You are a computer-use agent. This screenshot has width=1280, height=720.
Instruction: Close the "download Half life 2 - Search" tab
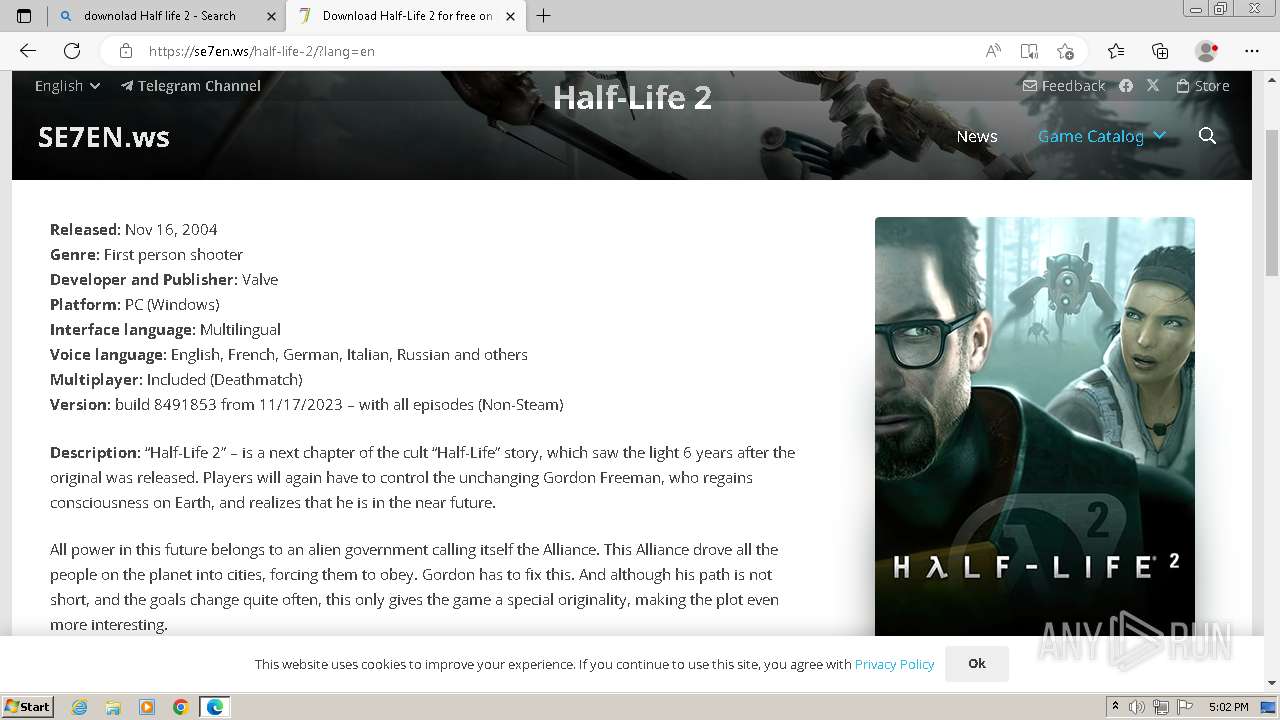coord(271,16)
